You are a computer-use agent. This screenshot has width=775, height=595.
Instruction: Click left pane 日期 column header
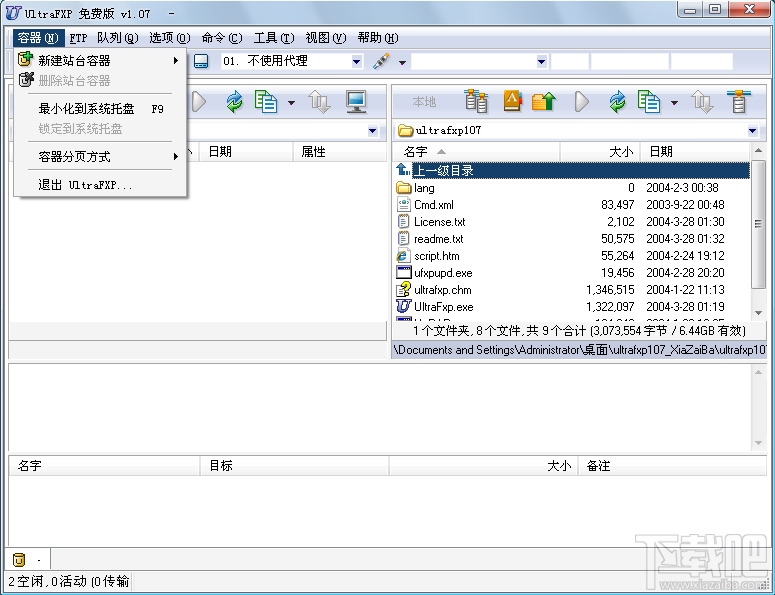(246, 152)
